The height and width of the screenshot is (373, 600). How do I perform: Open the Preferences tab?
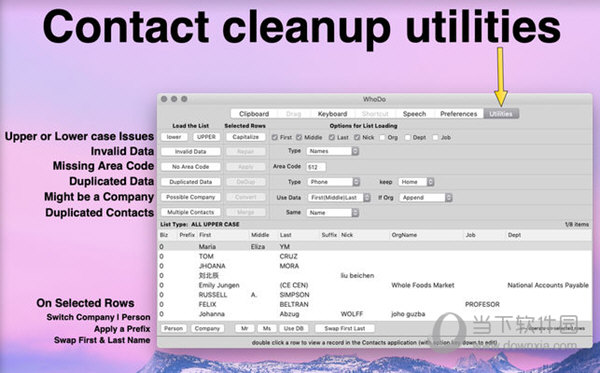pos(458,114)
